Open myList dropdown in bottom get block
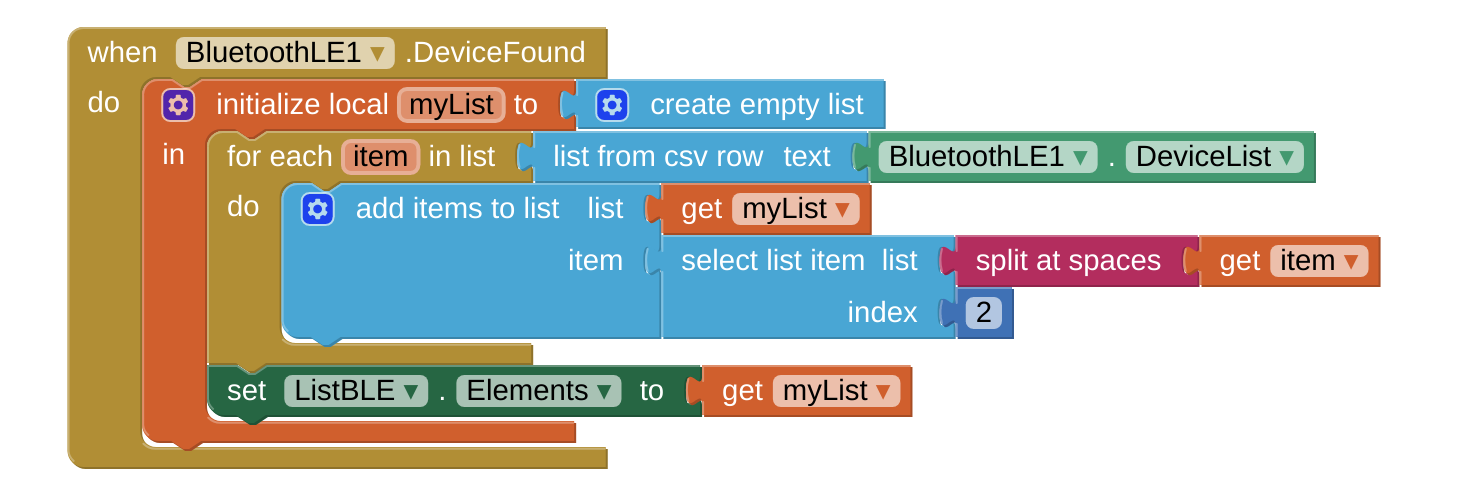The height and width of the screenshot is (504, 1470). pos(883,391)
